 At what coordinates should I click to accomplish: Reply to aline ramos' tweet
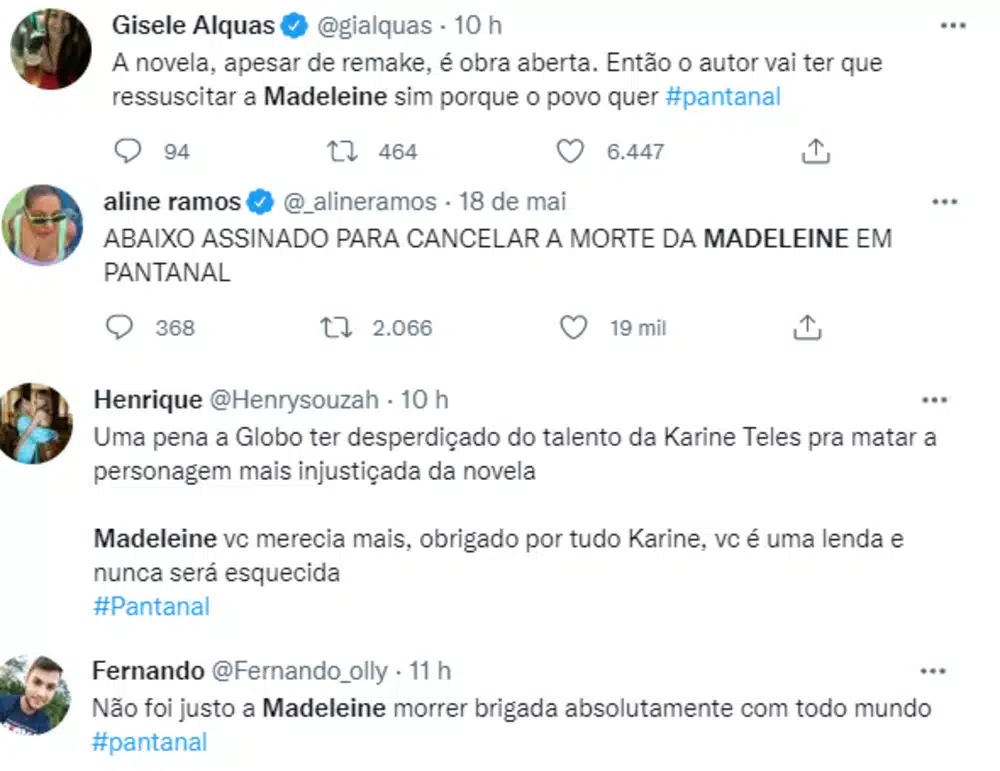coord(120,327)
